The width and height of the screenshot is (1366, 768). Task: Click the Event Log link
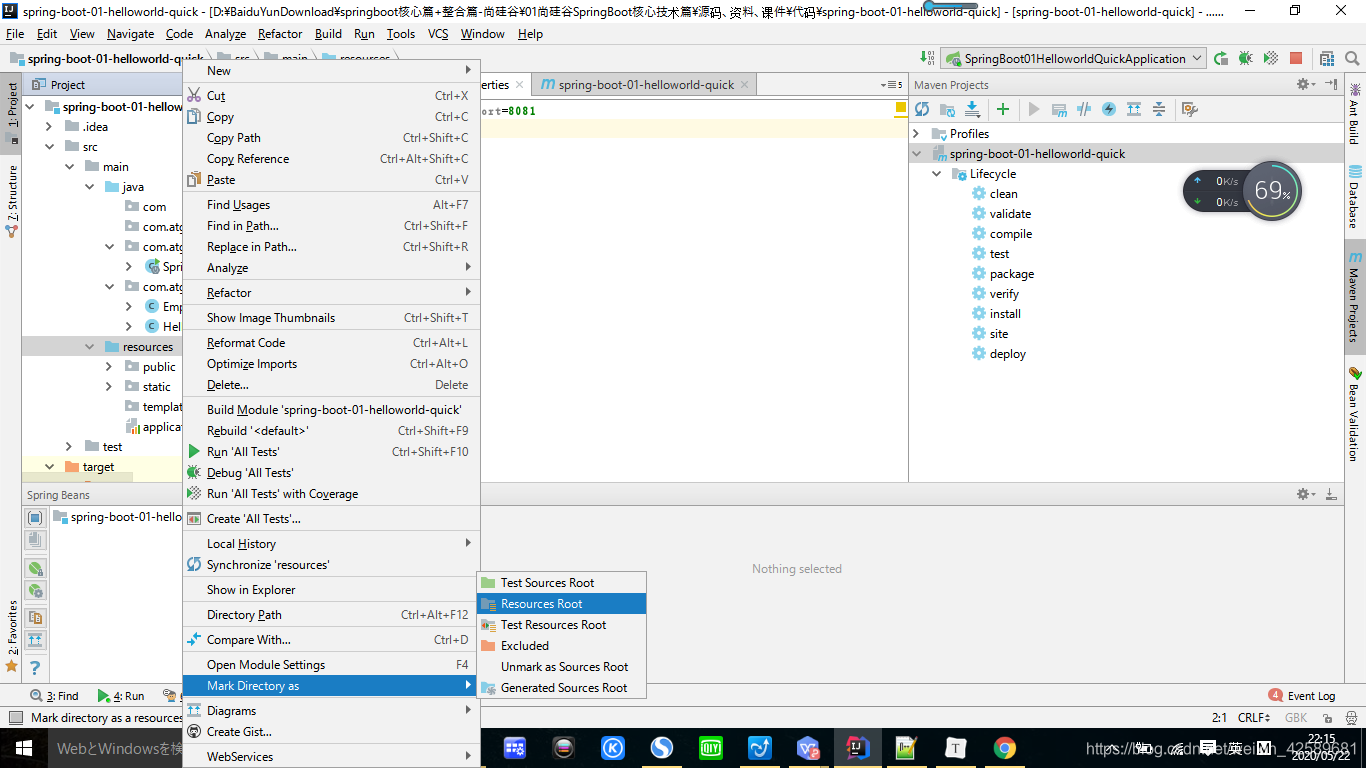(x=1310, y=694)
